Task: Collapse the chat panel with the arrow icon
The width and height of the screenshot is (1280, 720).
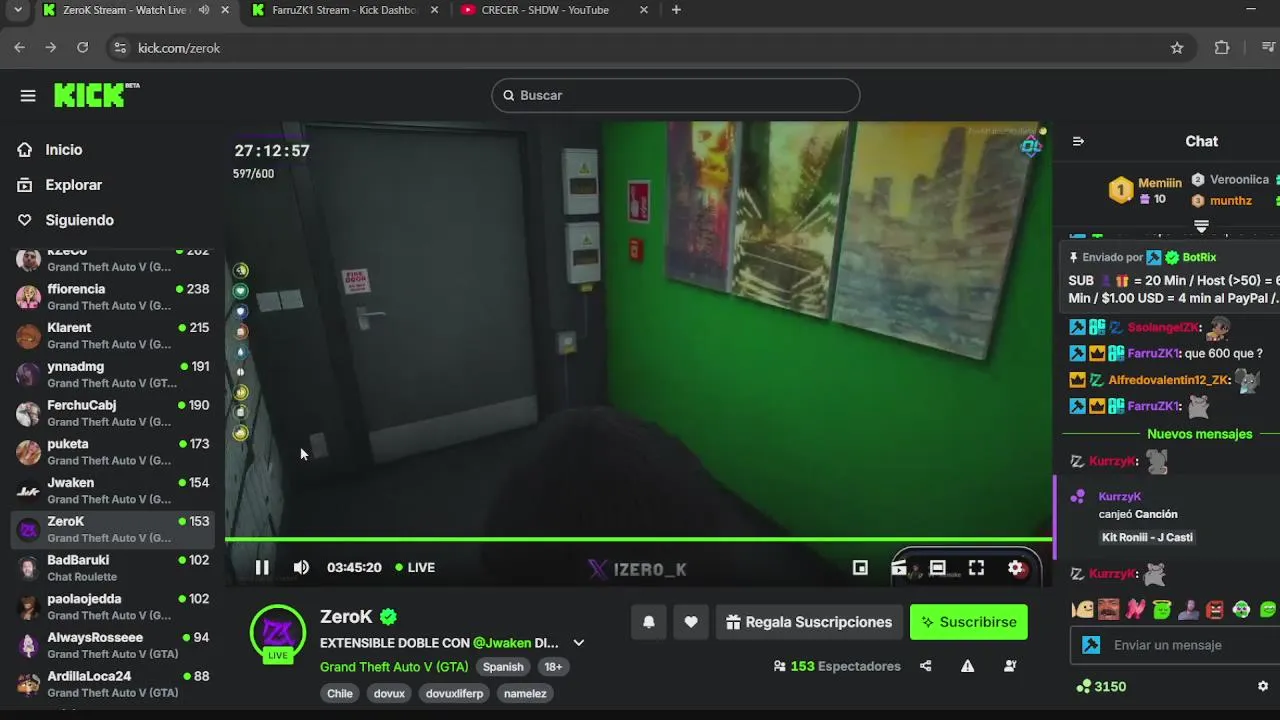Action: point(1078,141)
